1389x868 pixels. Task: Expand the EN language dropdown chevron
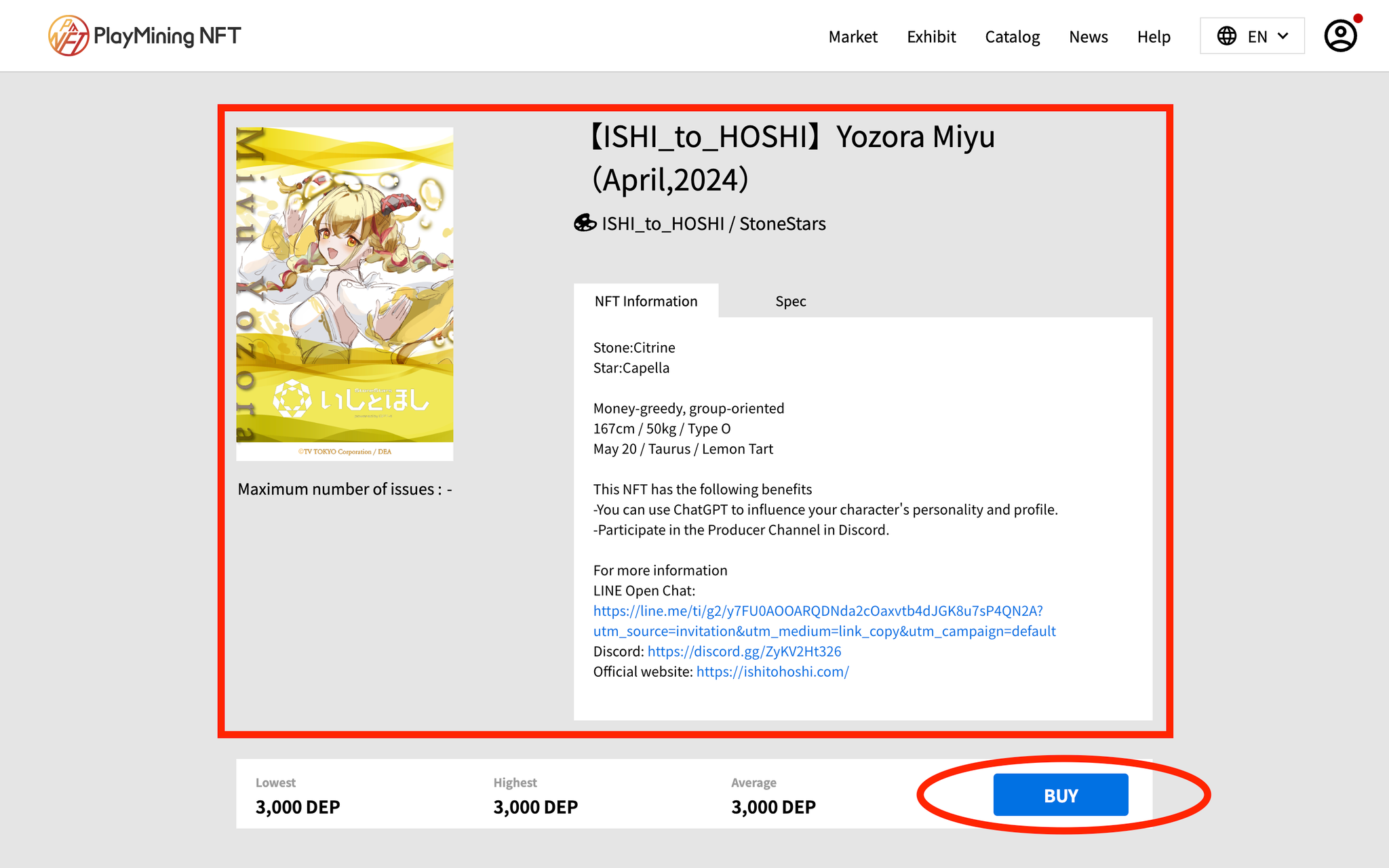[x=1283, y=36]
